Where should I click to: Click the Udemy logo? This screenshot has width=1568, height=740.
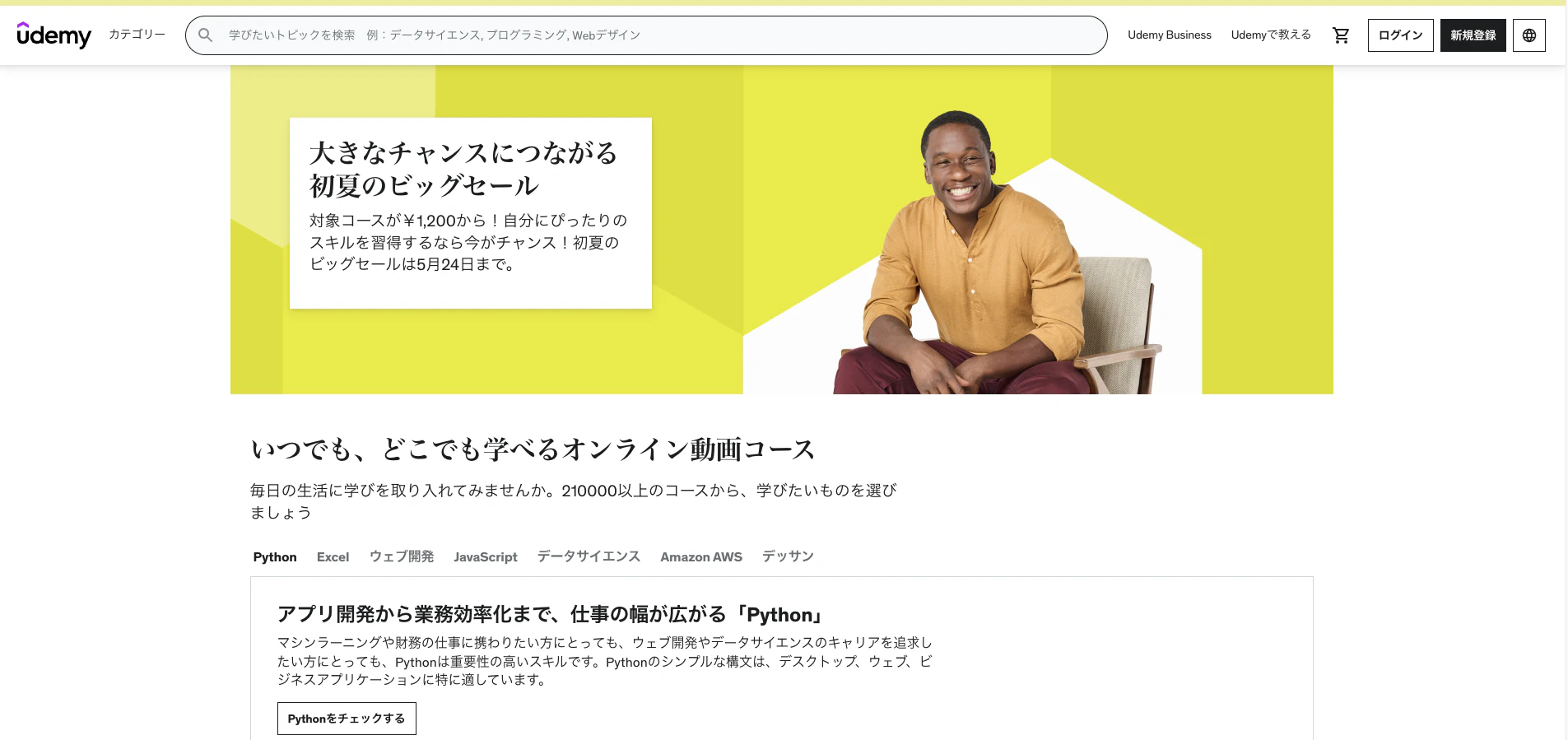(54, 35)
